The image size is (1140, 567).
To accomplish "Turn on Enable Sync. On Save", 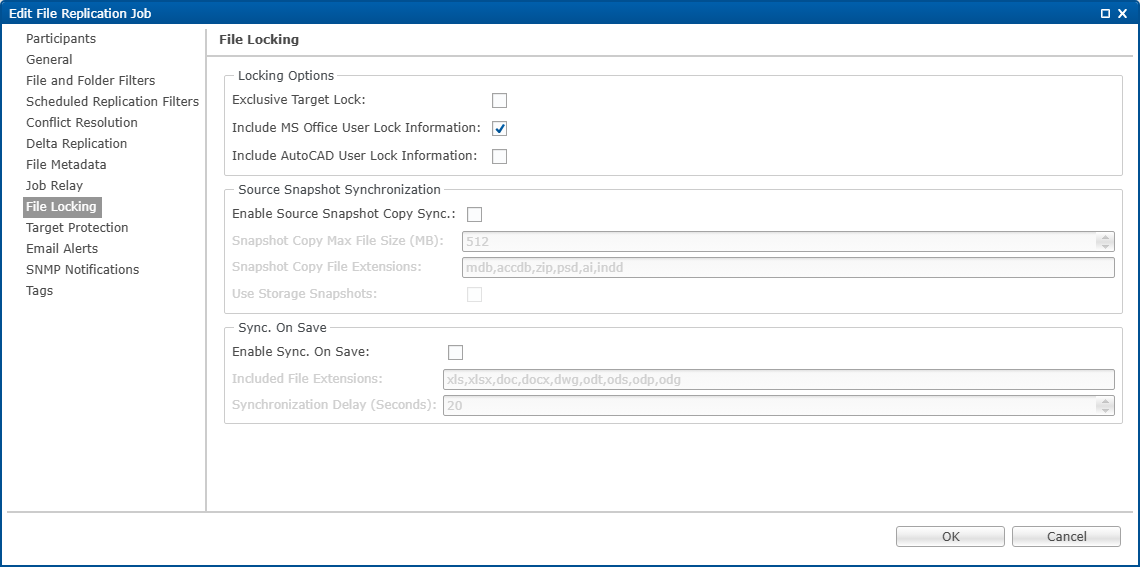I will pos(456,352).
